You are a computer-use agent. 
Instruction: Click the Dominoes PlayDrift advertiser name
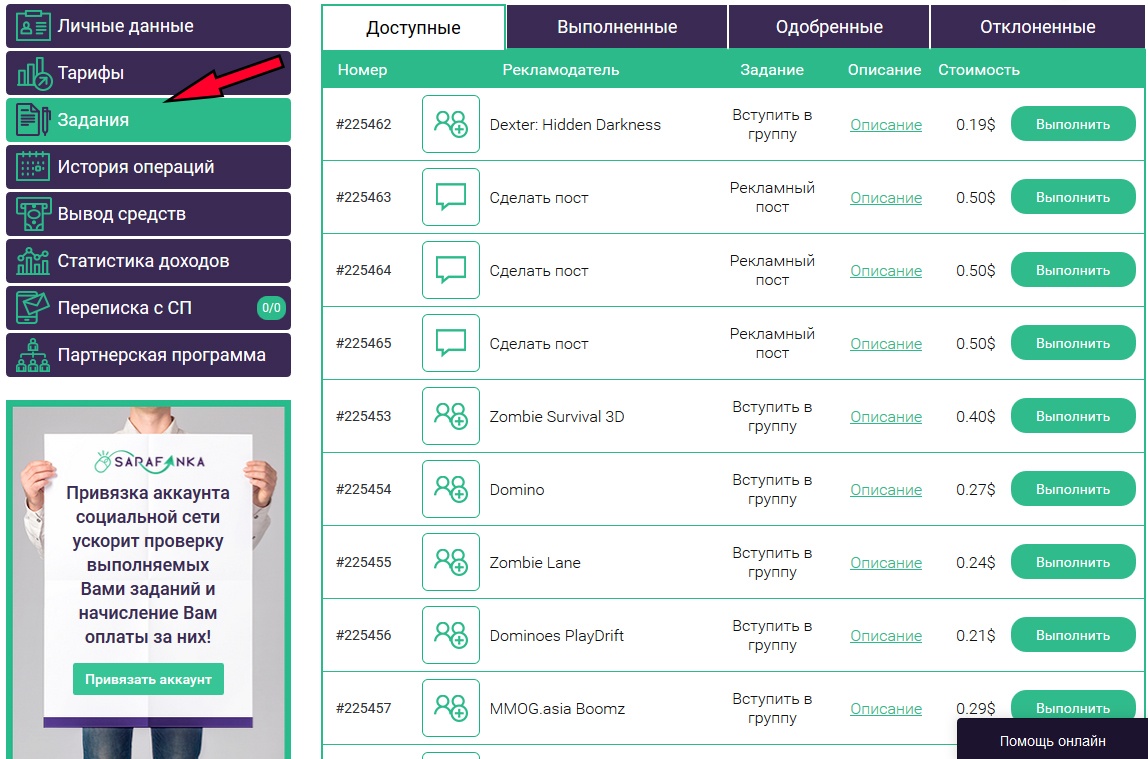tap(556, 636)
